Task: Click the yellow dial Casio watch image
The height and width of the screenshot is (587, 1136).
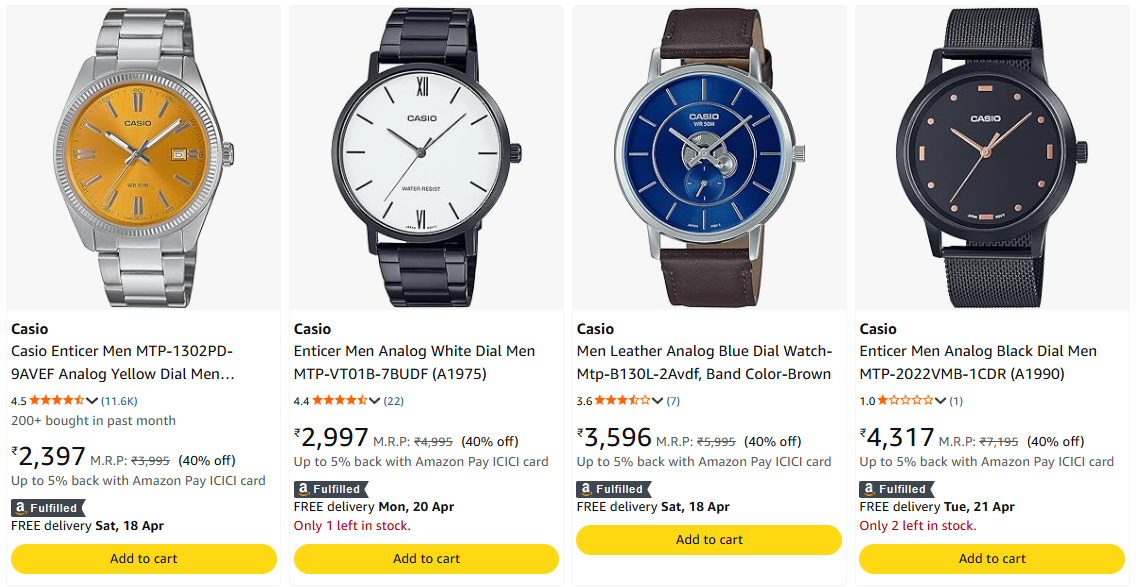Action: (x=144, y=156)
